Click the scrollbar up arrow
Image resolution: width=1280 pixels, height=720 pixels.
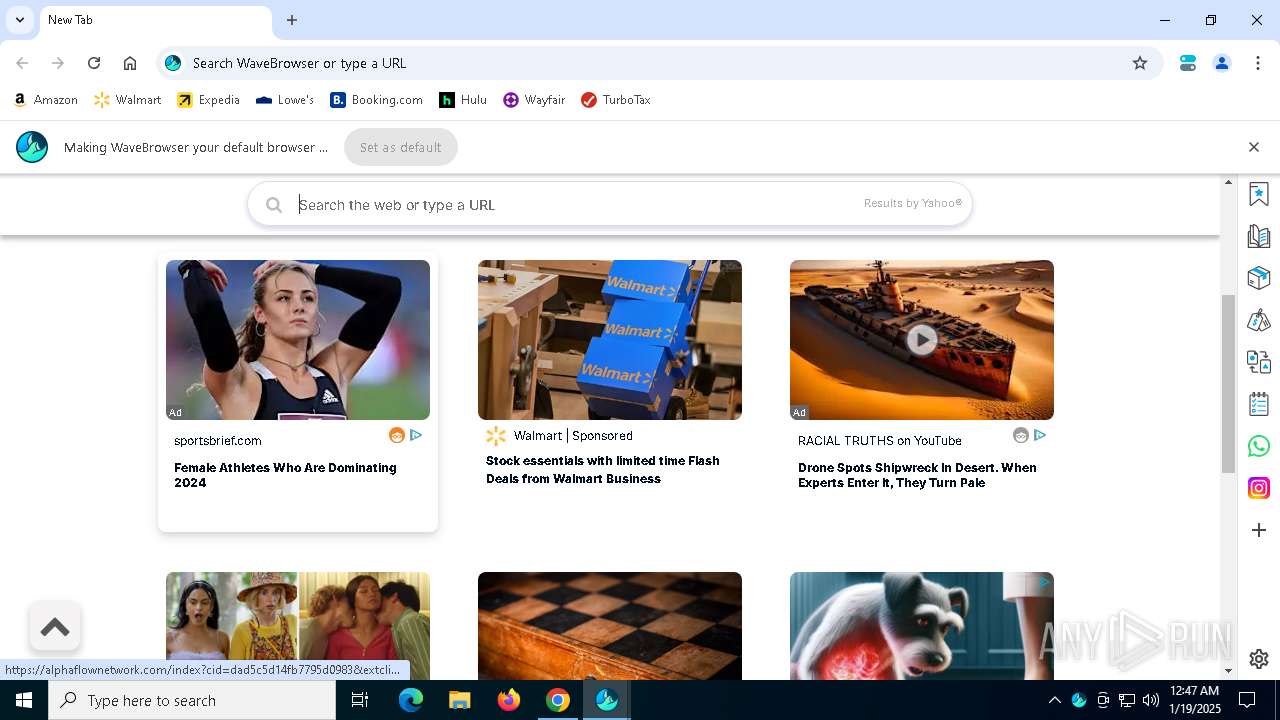(1229, 182)
